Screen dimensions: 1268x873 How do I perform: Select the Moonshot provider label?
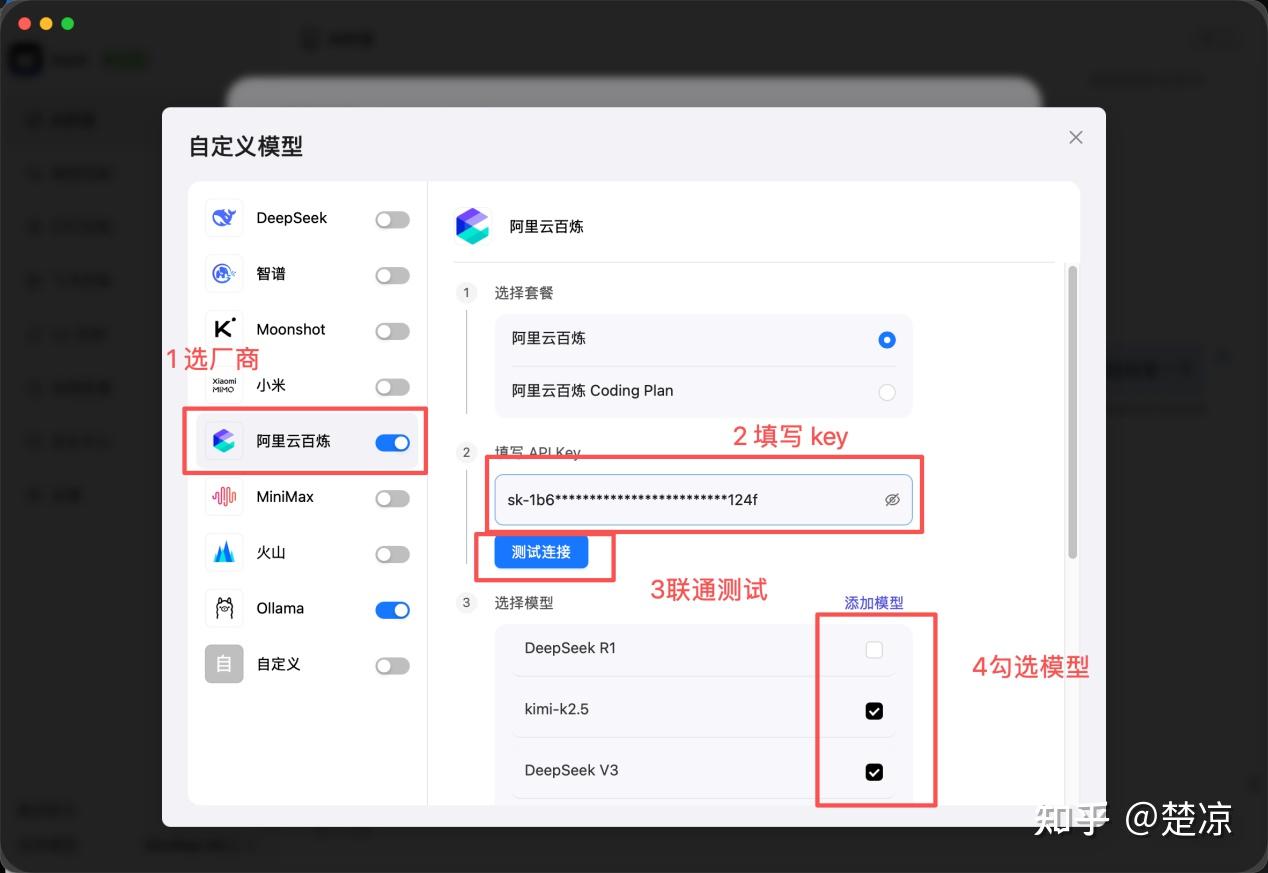tap(291, 329)
